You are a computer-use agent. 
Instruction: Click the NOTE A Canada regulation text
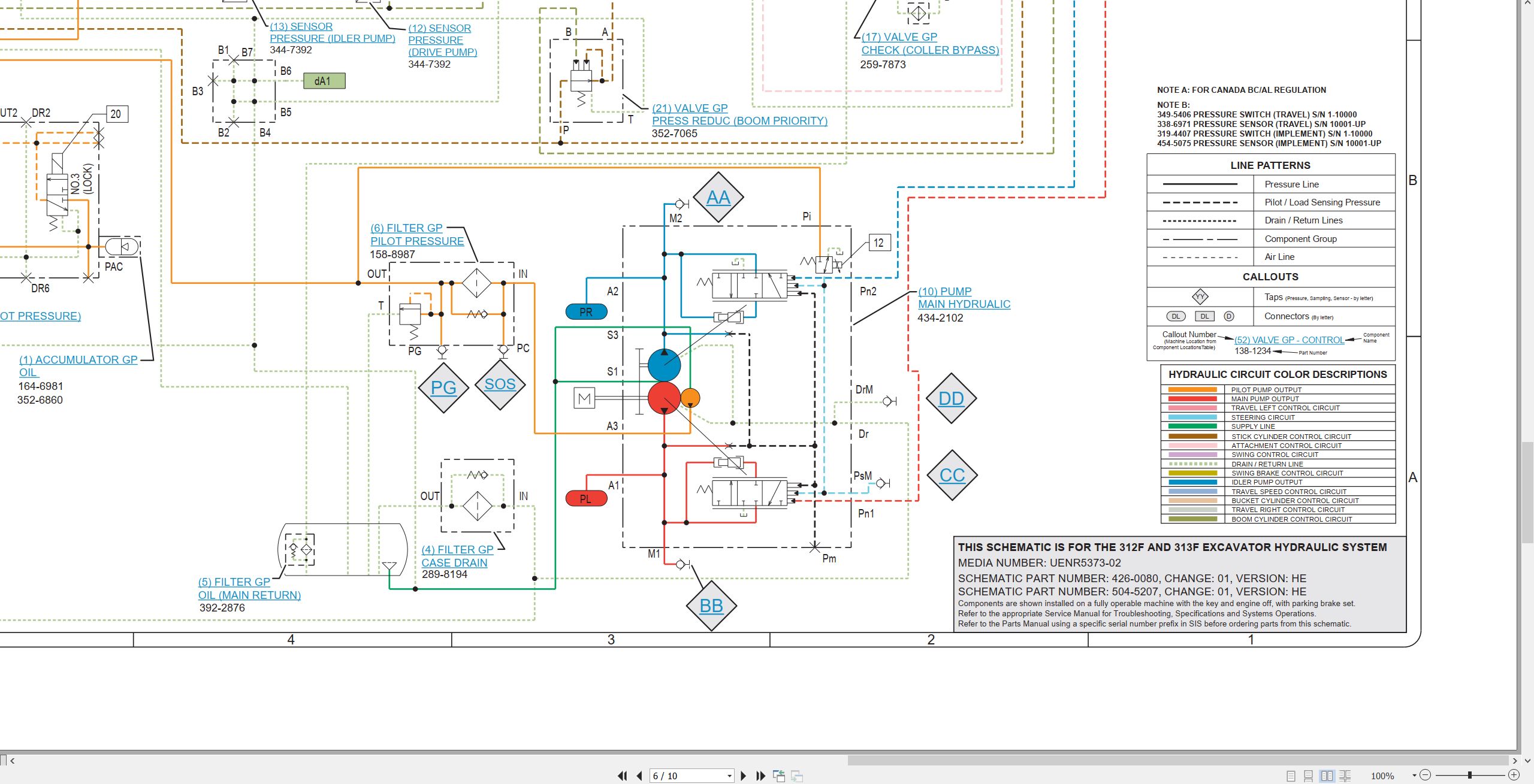click(1242, 90)
